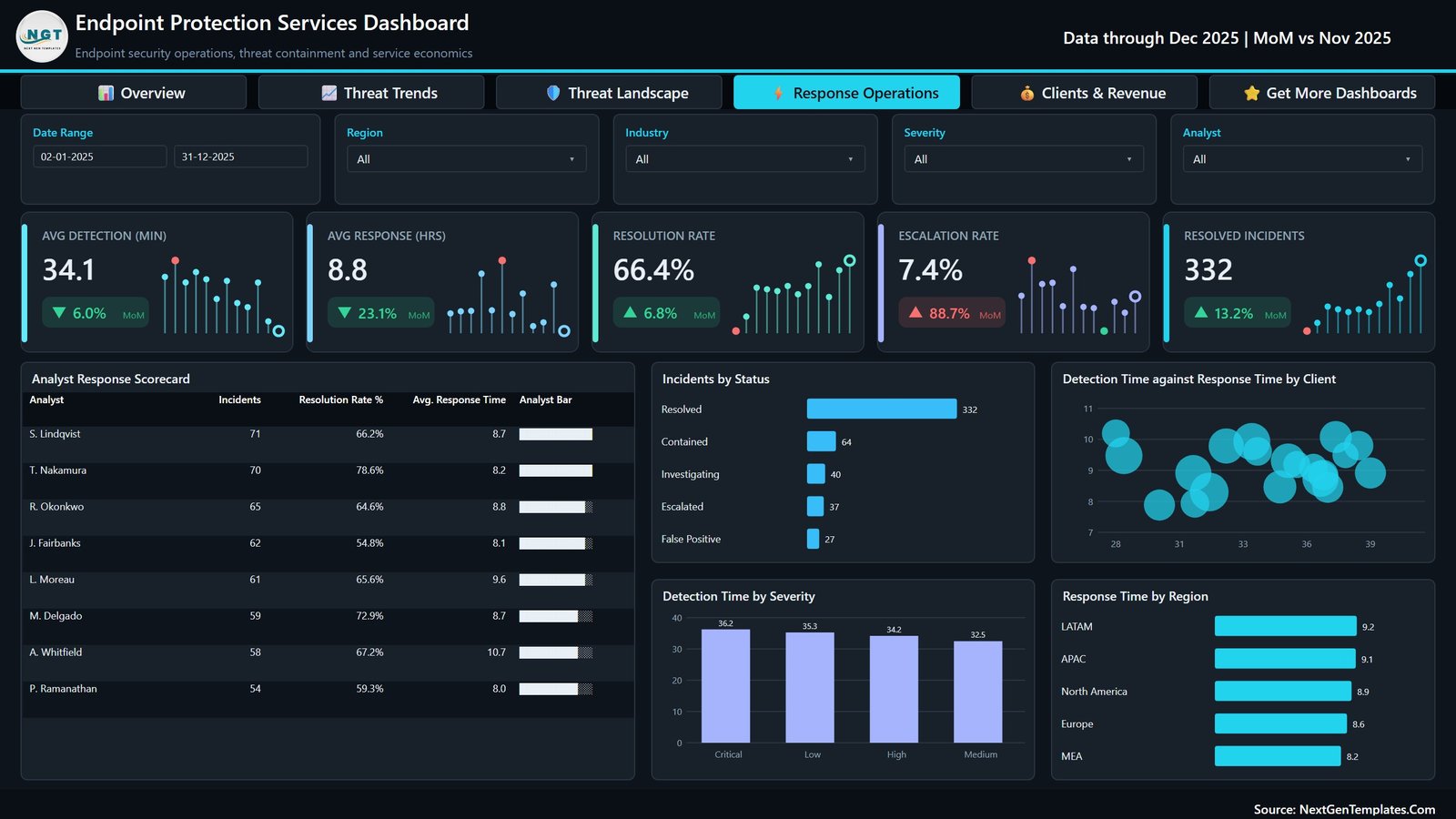Click the Critical severity column
Image resolution: width=1456 pixels, height=819 pixels.
(x=726, y=686)
